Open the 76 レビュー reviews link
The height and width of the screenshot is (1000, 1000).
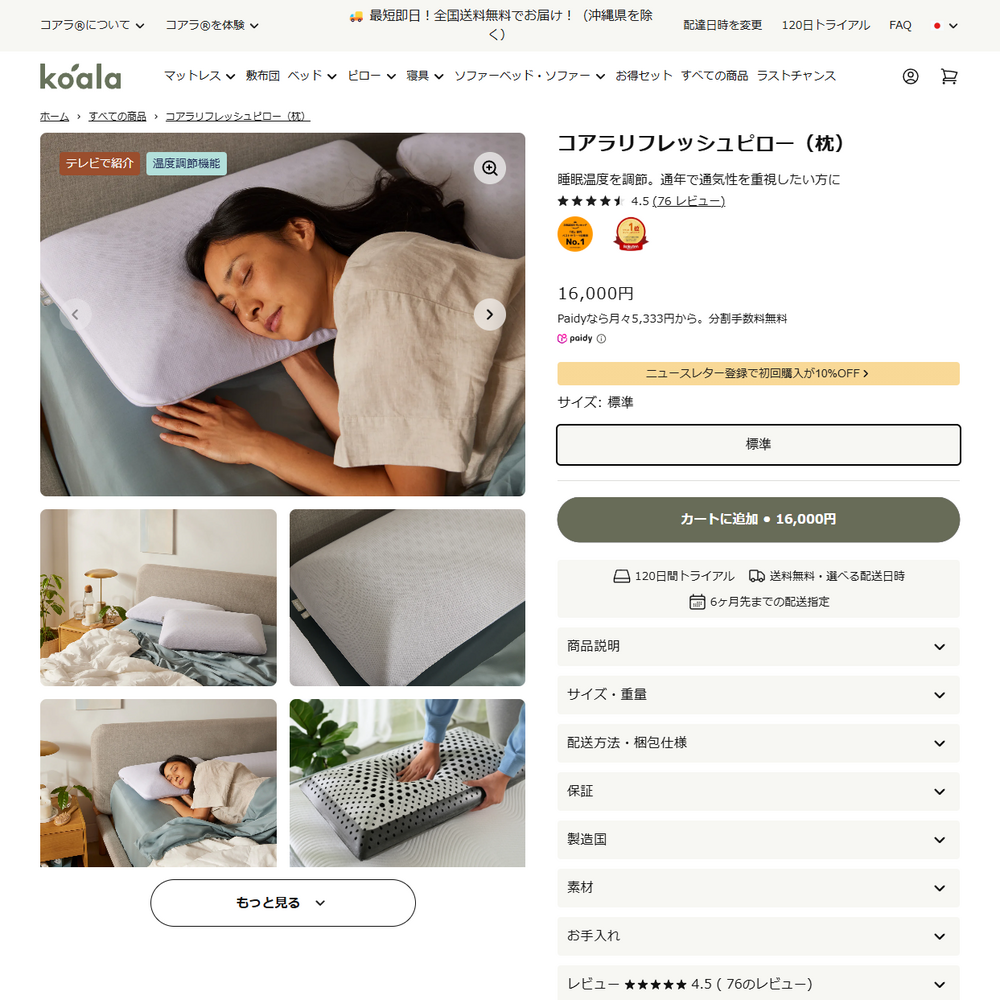pyautogui.click(x=689, y=201)
